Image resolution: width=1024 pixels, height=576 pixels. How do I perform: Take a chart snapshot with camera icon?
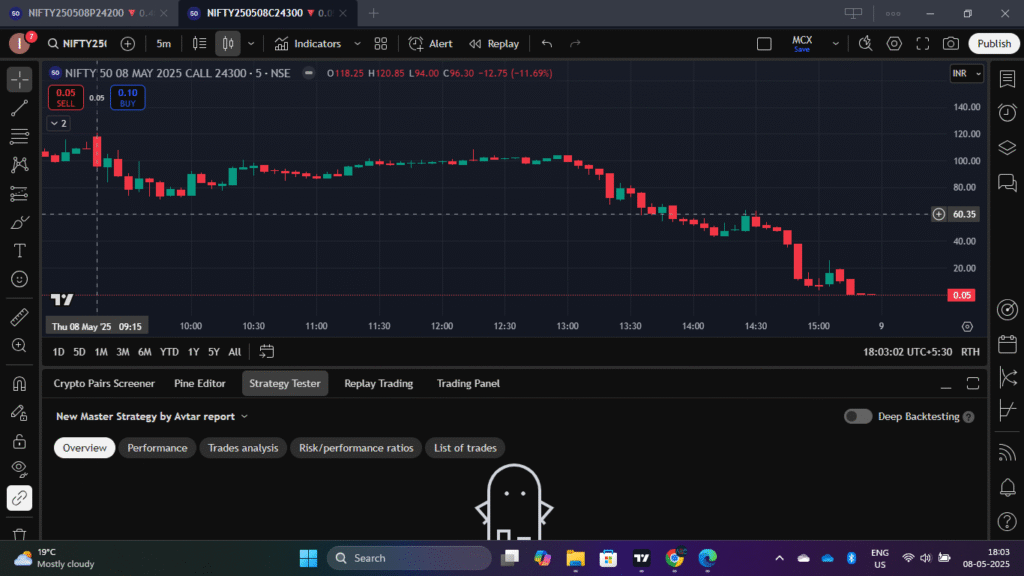click(x=951, y=44)
